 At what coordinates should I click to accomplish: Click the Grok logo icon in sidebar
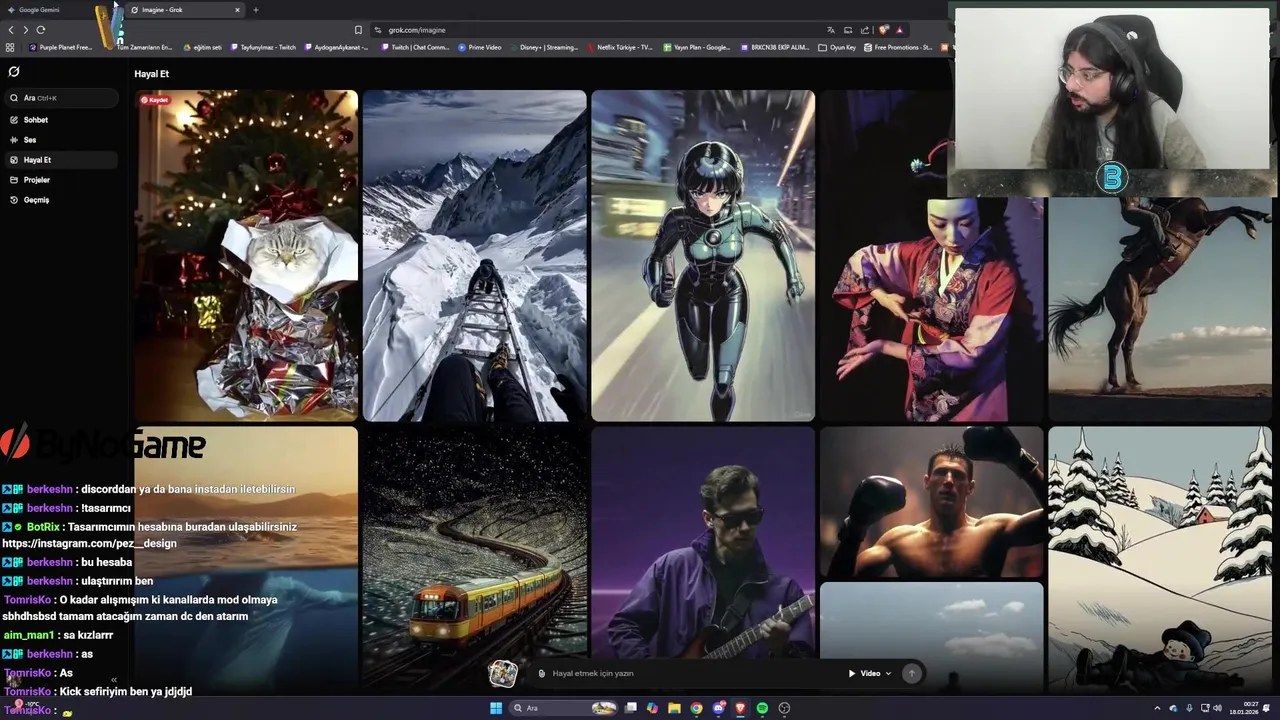14,72
